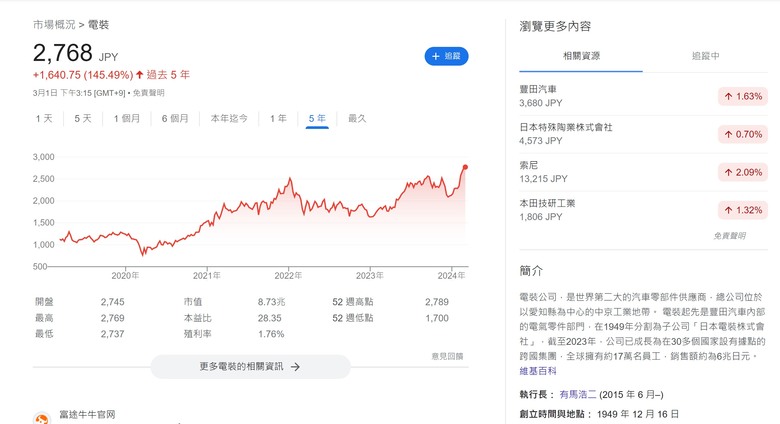Open the 本田技研工業 stock row
This screenshot has height=424, width=780.
tap(643, 210)
